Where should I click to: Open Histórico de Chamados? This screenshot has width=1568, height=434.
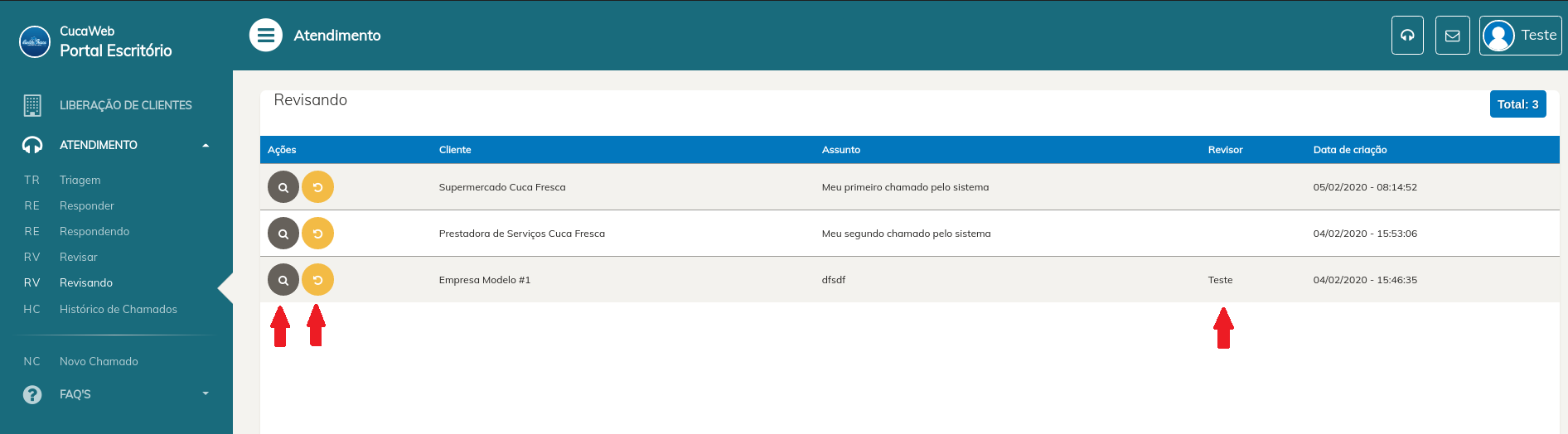tap(119, 309)
